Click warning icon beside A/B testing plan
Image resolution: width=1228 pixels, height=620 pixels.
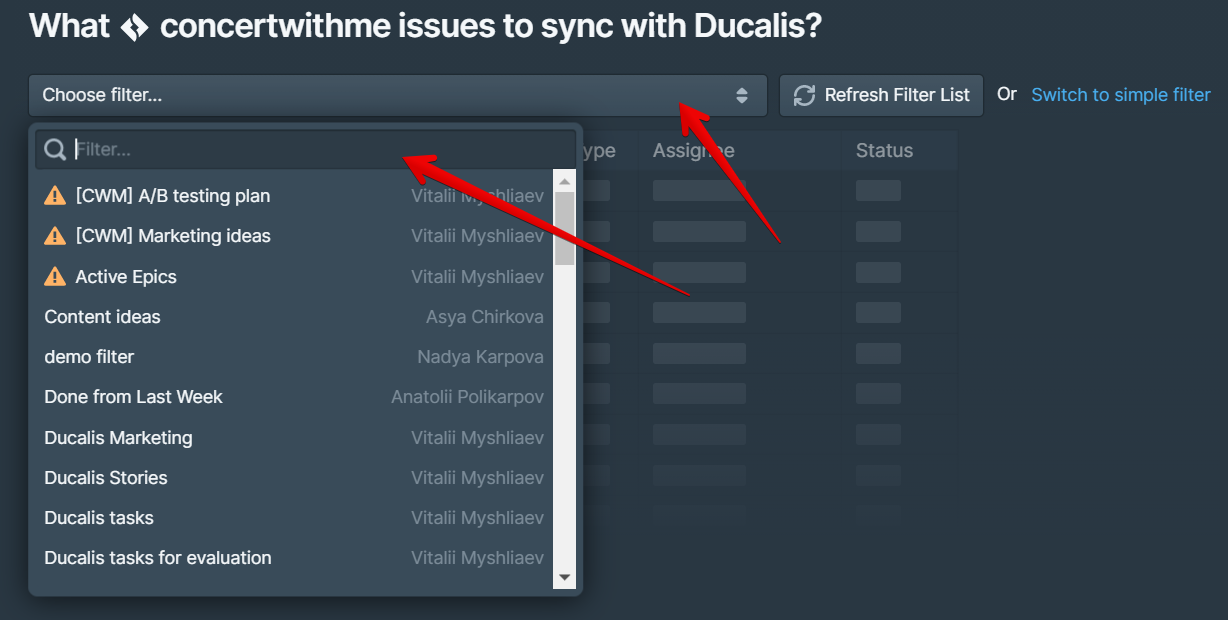[x=55, y=196]
